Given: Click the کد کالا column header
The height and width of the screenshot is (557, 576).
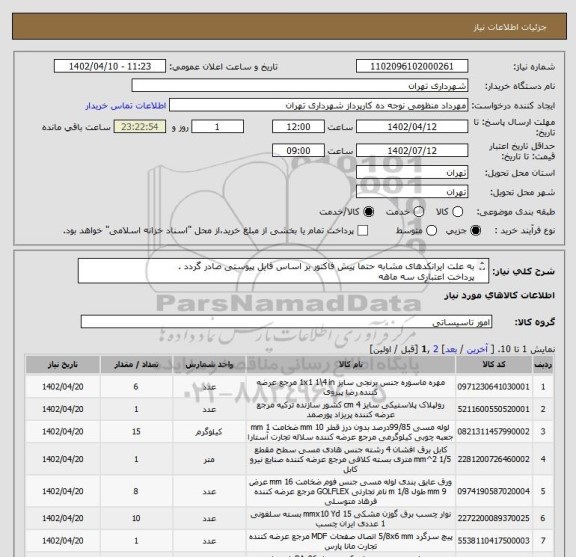Looking at the screenshot, I should 494,364.
